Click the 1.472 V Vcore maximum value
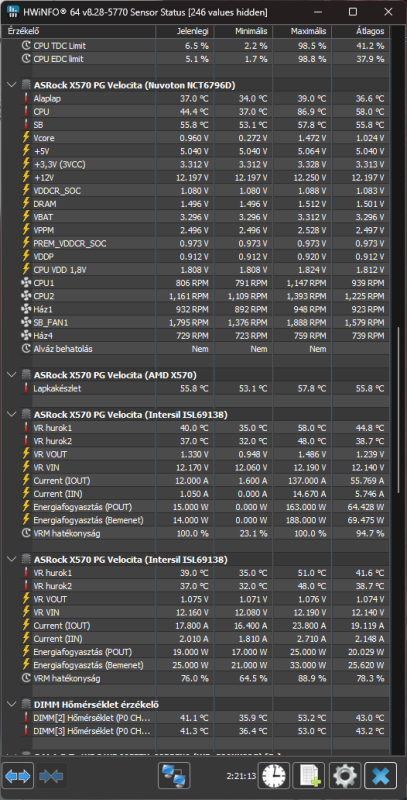 point(311,138)
